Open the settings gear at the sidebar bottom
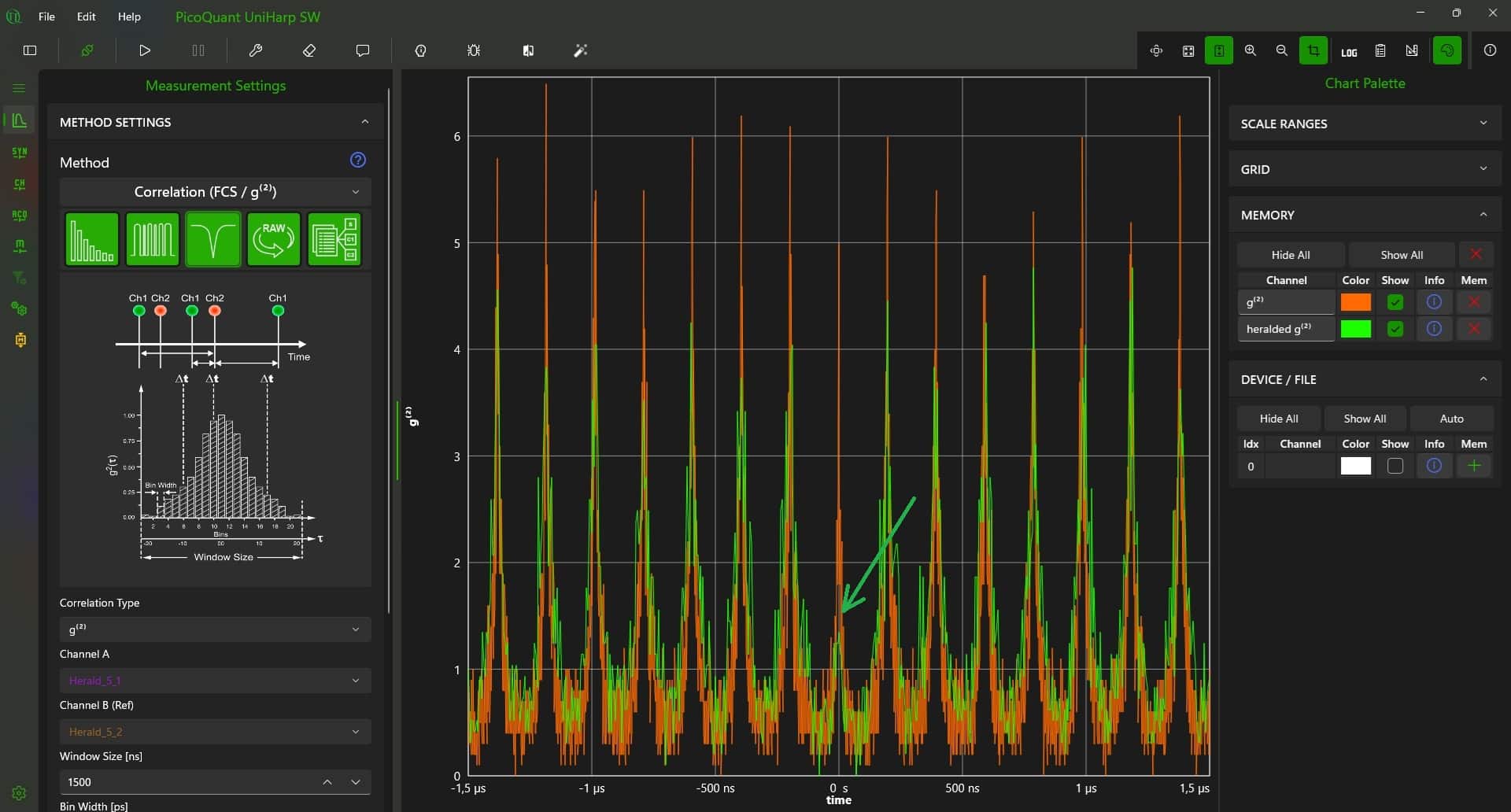The height and width of the screenshot is (812, 1511). point(19,793)
